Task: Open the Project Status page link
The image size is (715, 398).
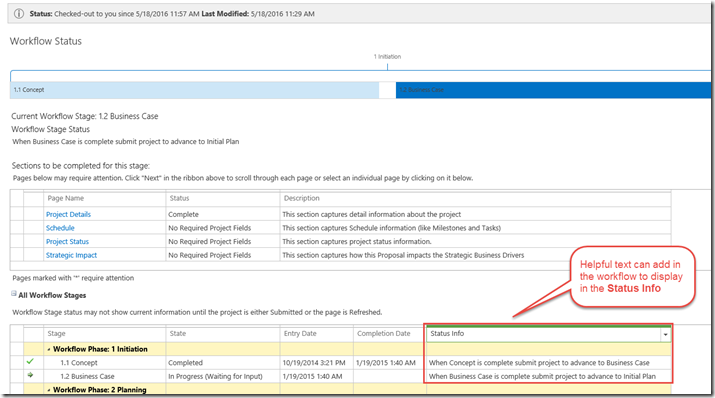Action: point(67,242)
